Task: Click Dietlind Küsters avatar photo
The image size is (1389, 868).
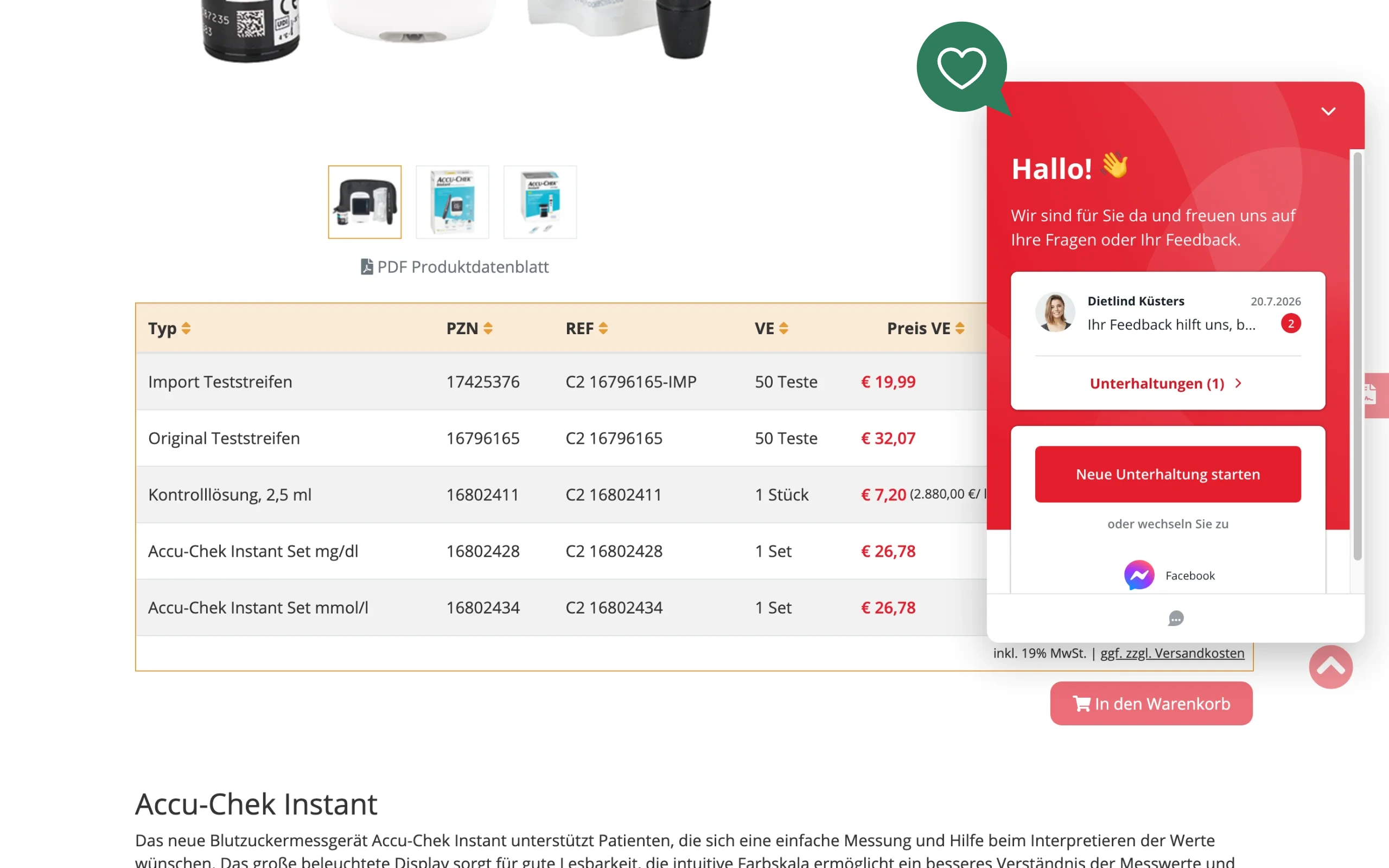Action: [1055, 312]
